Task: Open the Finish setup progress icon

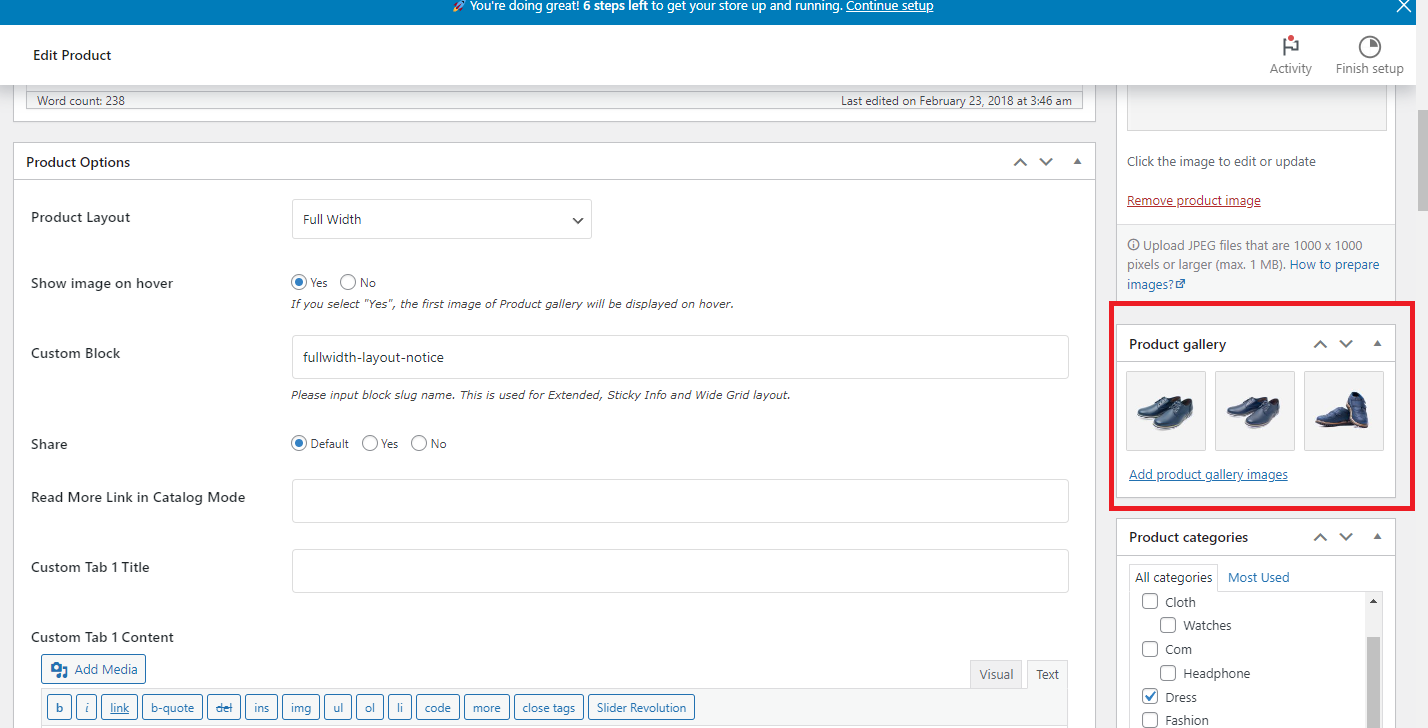Action: click(1369, 46)
